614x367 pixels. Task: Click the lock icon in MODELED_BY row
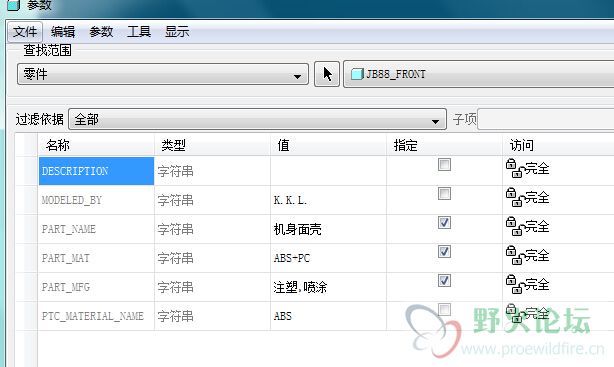click(515, 197)
